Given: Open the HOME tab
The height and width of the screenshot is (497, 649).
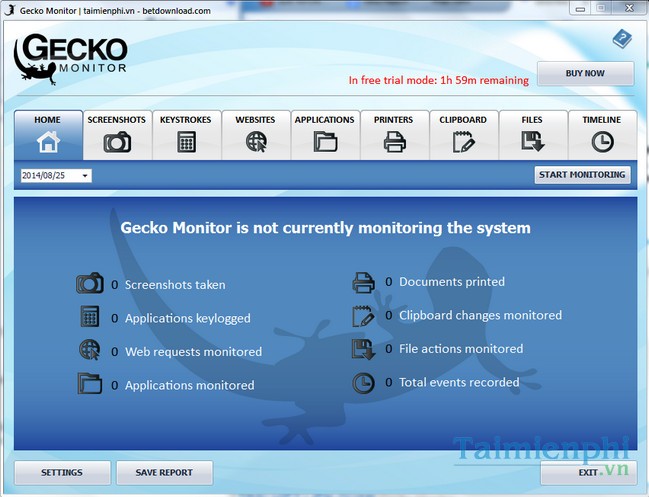Looking at the screenshot, I should point(48,135).
